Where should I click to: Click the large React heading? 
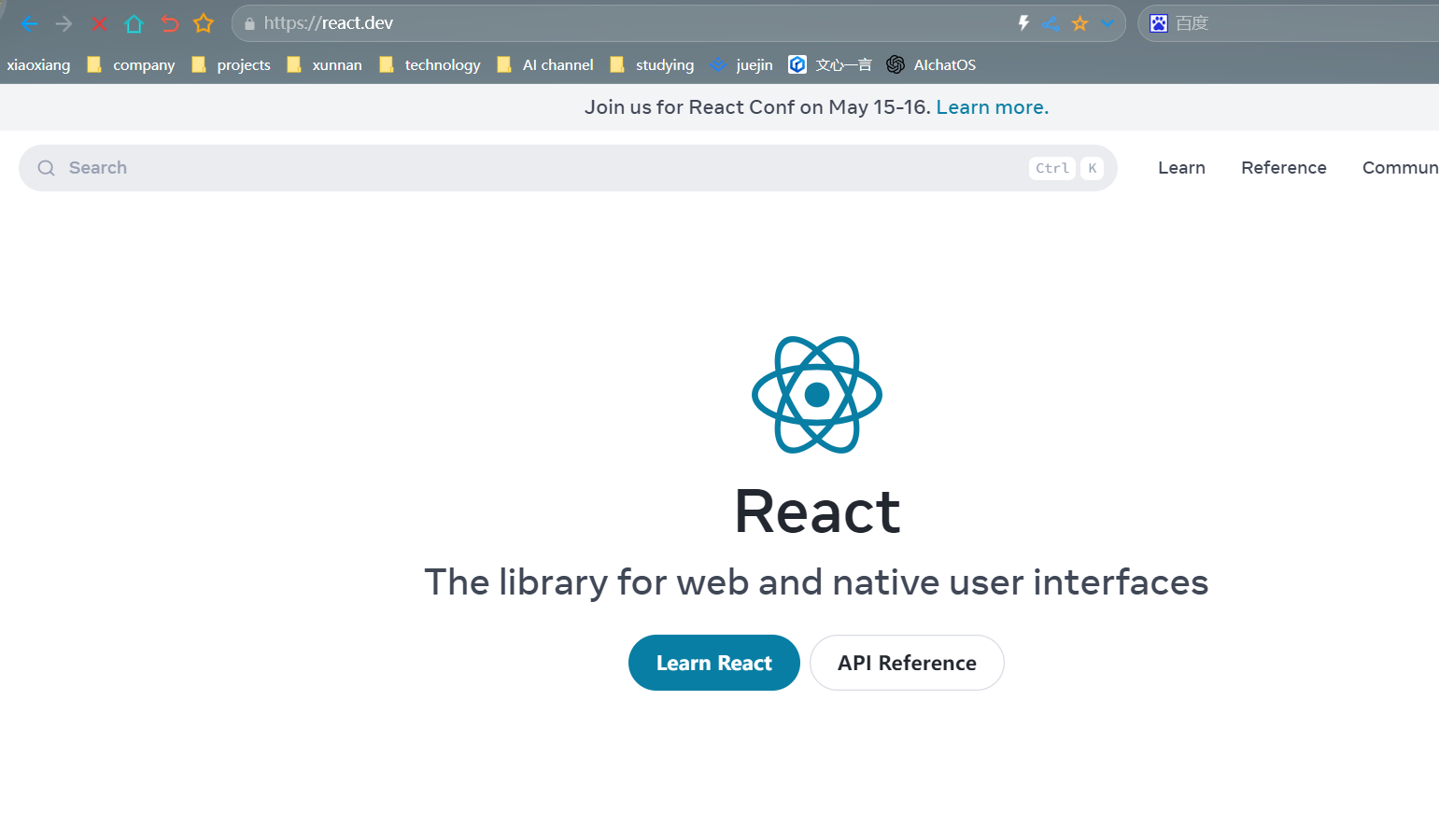[x=817, y=511]
